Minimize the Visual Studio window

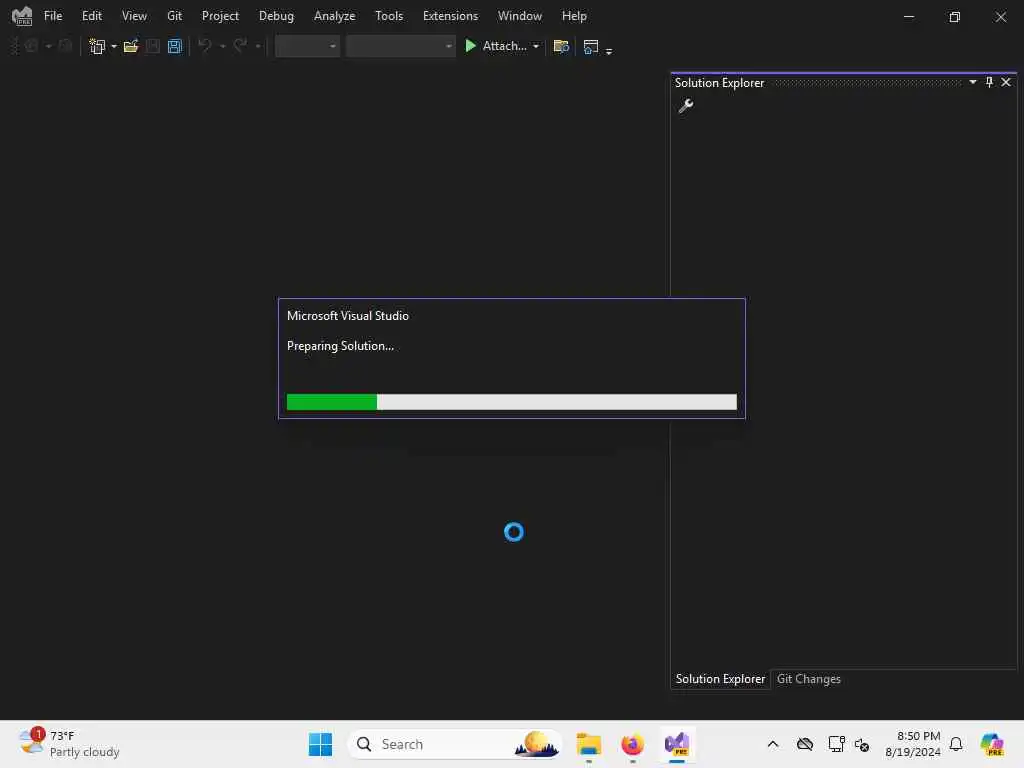(x=908, y=16)
